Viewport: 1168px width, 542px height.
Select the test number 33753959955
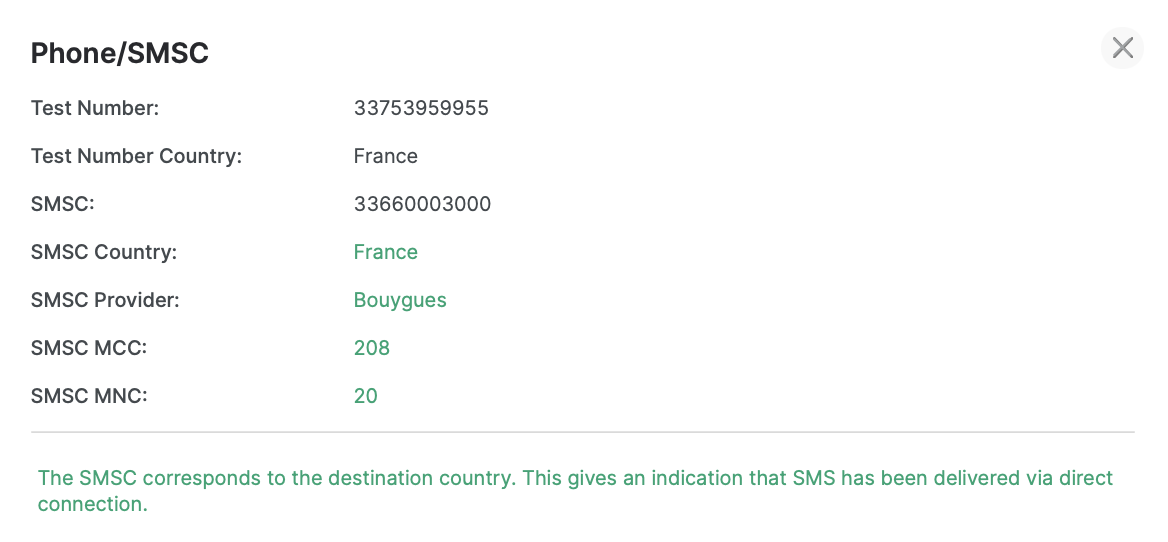click(421, 108)
